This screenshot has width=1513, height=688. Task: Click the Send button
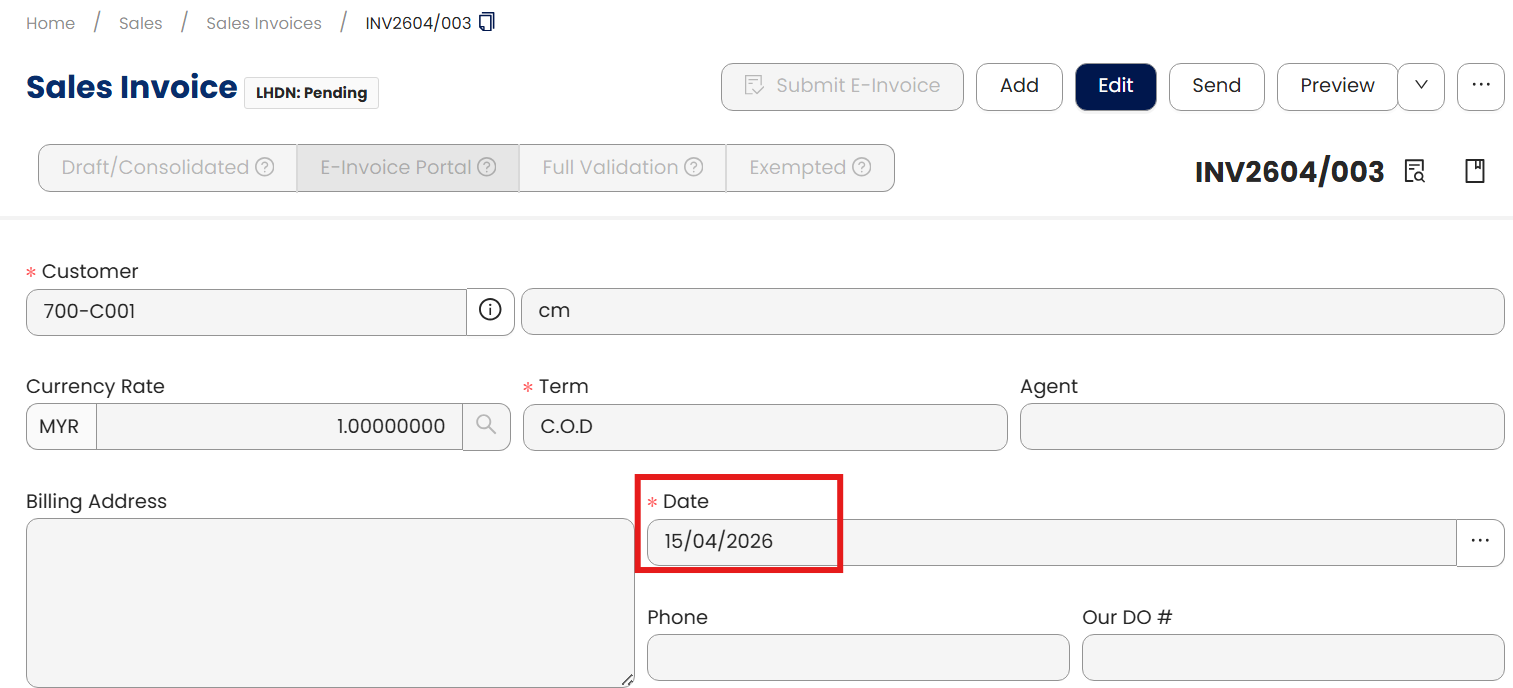(1216, 86)
